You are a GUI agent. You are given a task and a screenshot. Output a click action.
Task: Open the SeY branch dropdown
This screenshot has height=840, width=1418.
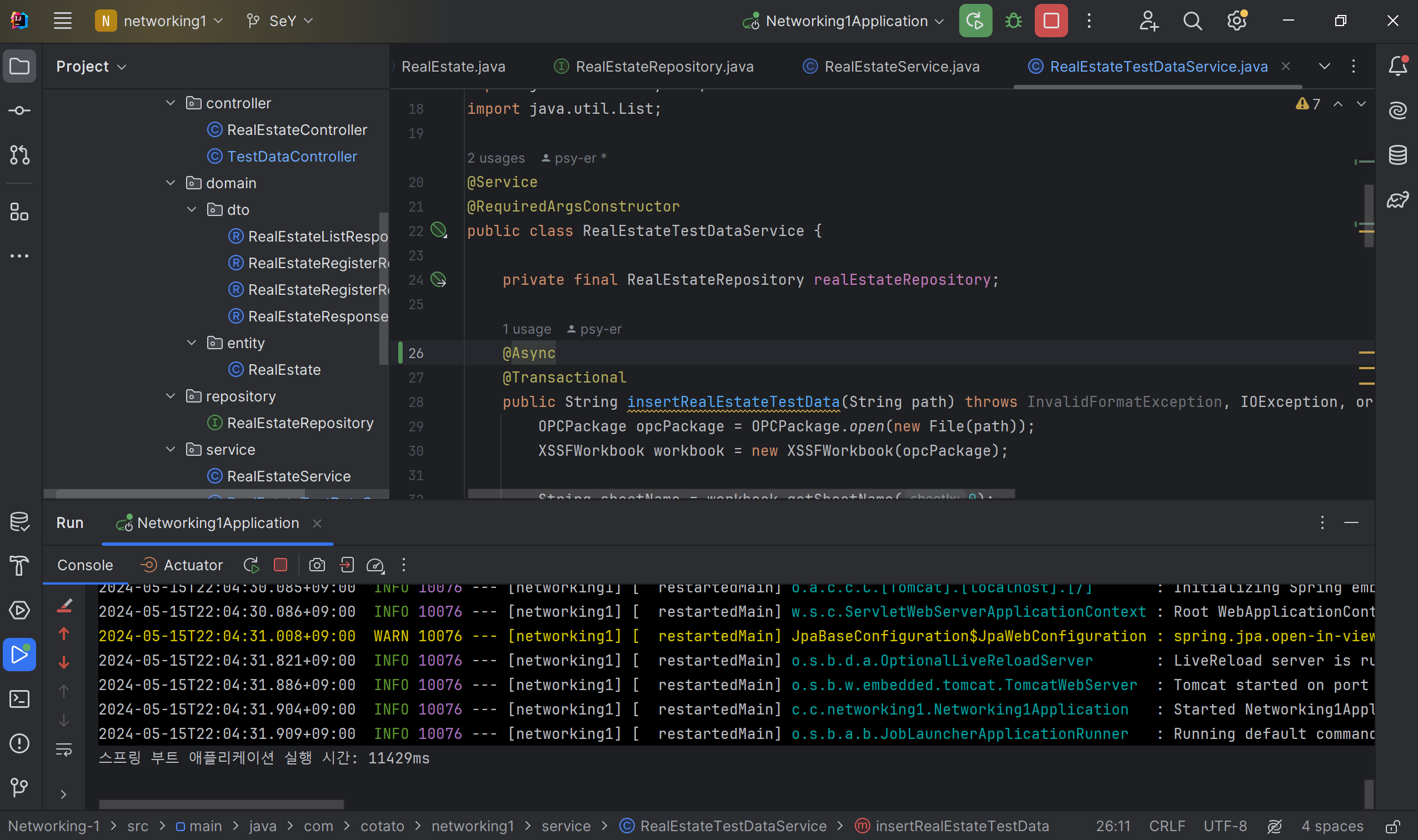pos(282,21)
